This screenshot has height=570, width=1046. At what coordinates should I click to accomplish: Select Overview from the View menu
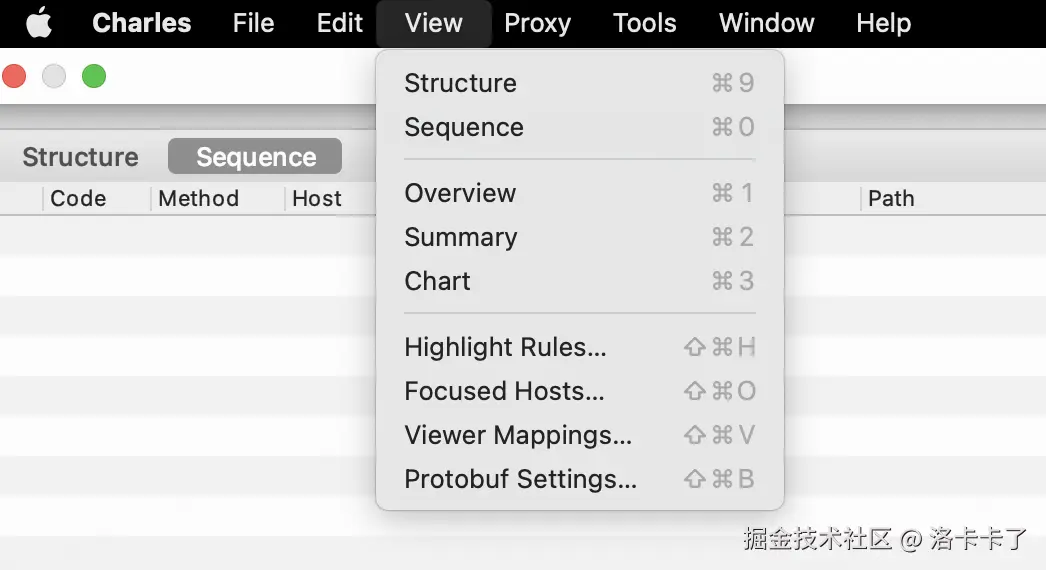point(580,193)
